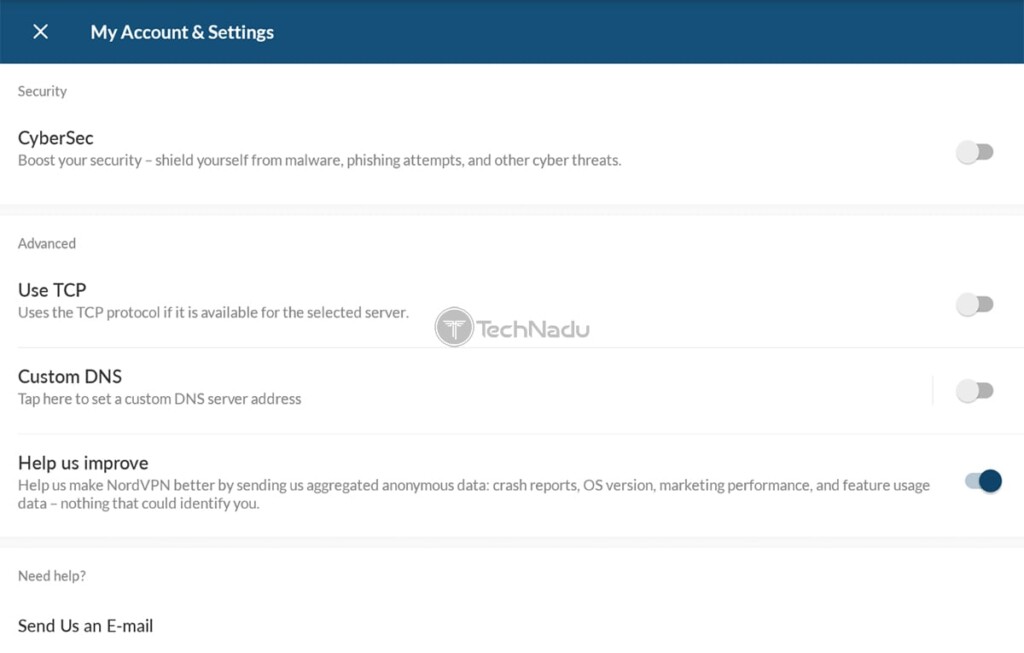
Task: Disable the Help us improve toggle
Action: tap(984, 481)
